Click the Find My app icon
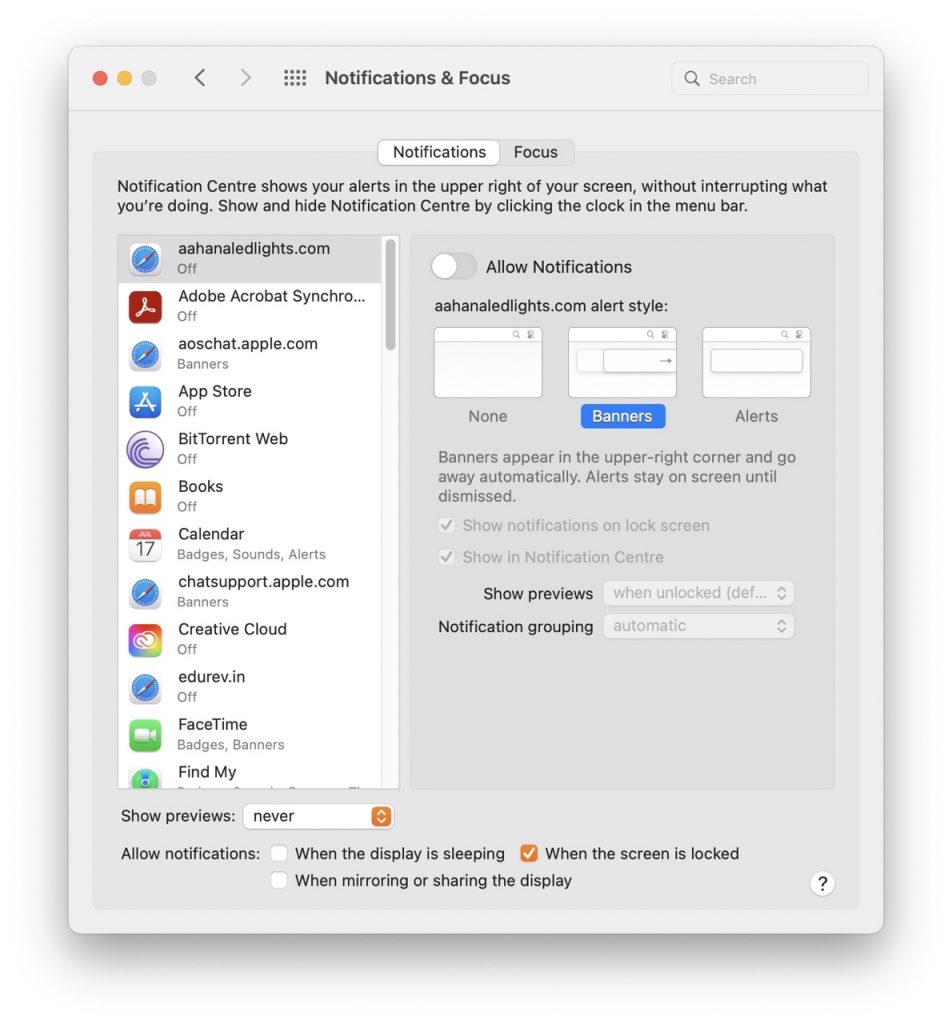 click(146, 778)
